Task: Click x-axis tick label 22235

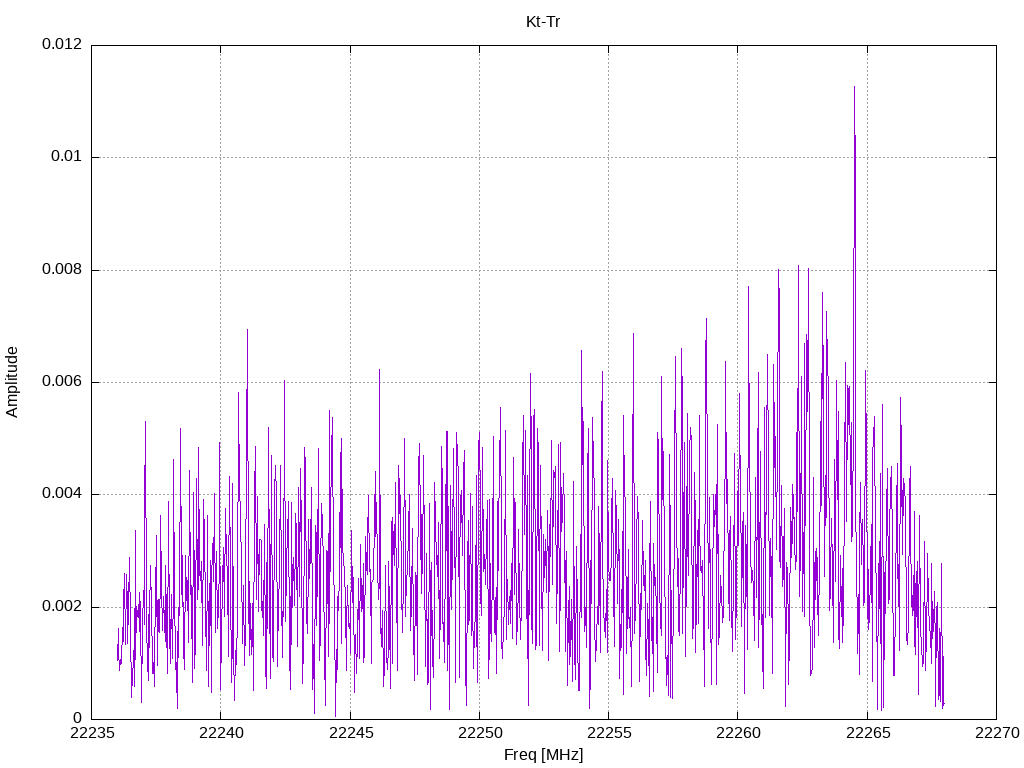Action: (91, 733)
